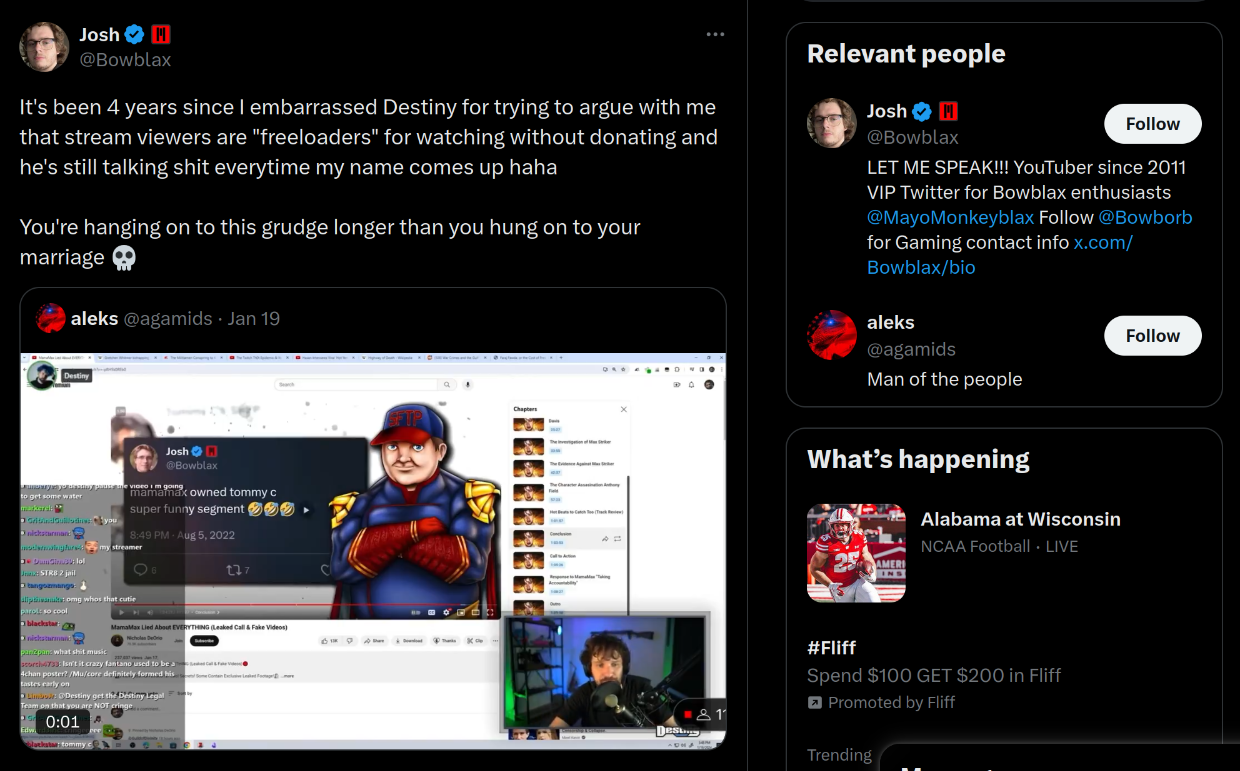The height and width of the screenshot is (771, 1240).
Task: Click the blue verified badge in the tweet header
Action: [135, 34]
